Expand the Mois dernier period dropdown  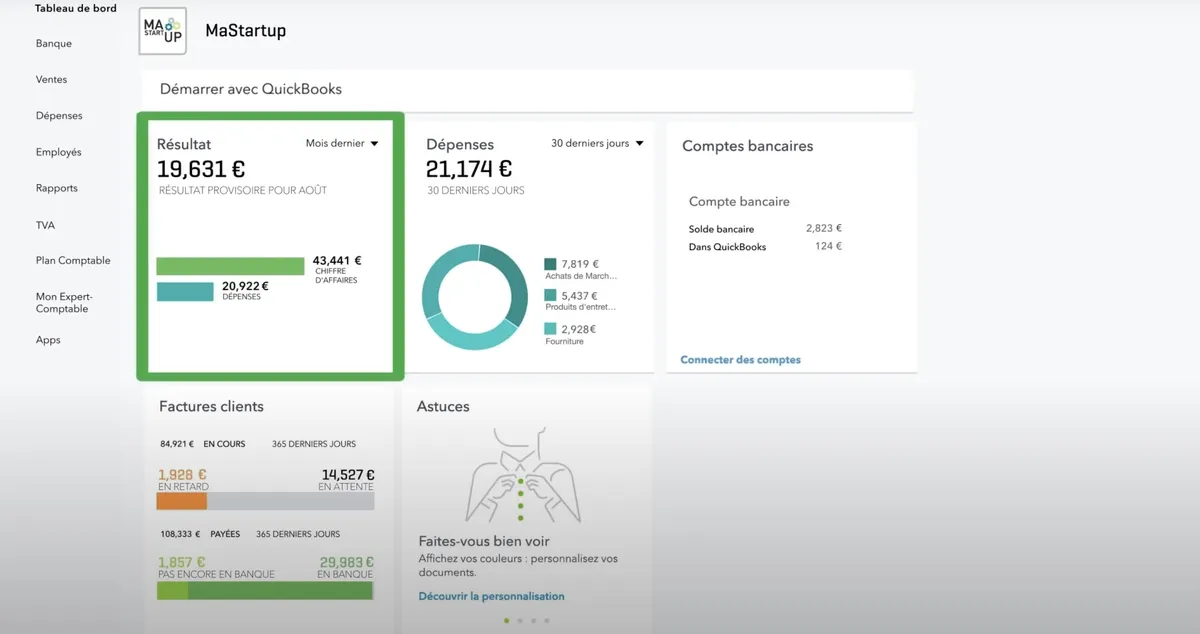(x=342, y=143)
